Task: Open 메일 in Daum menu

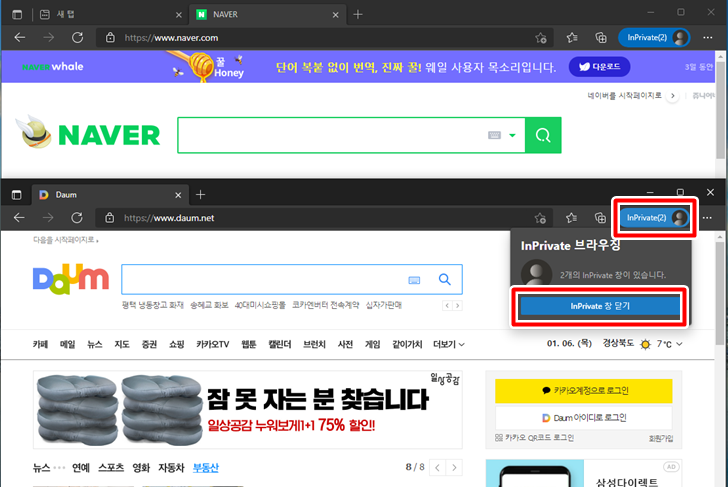Action: click(x=67, y=344)
